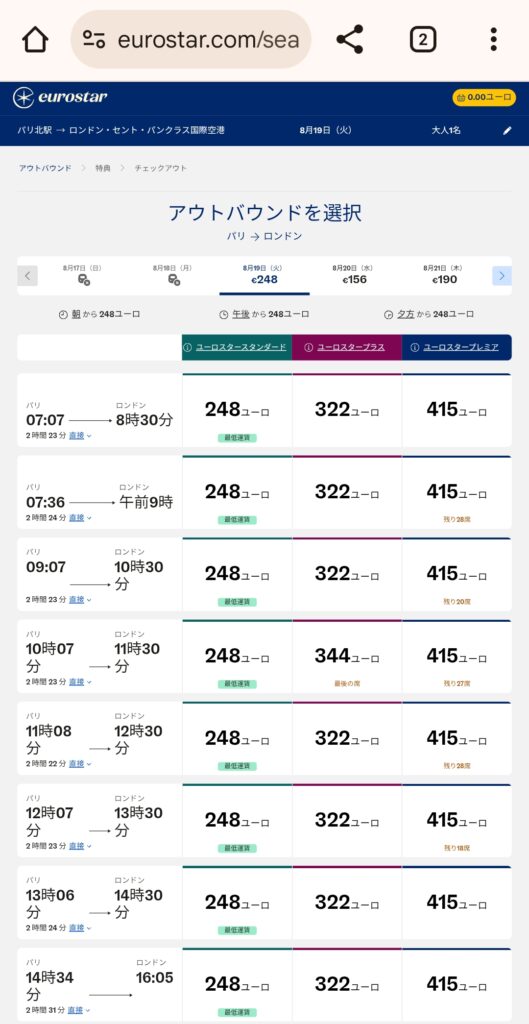The width and height of the screenshot is (529, 1024).
Task: Jump to 午後 trains filter link
Action: click(x=241, y=314)
